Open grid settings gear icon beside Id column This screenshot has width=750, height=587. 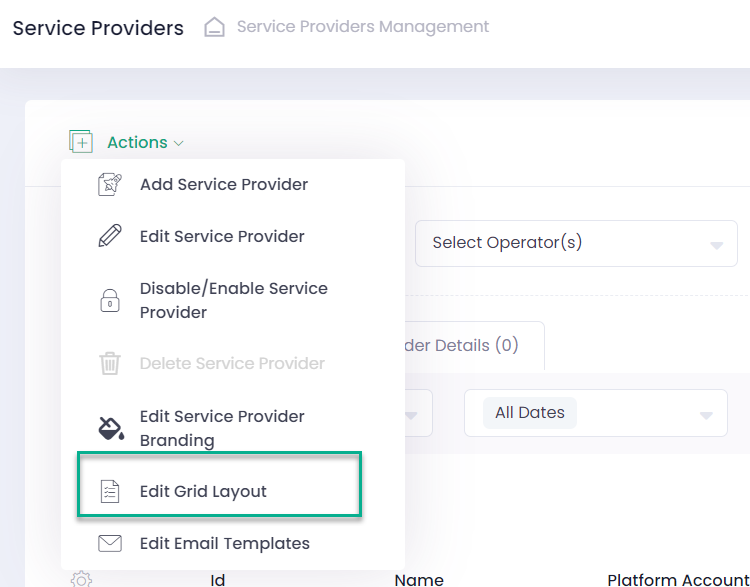tap(81, 579)
